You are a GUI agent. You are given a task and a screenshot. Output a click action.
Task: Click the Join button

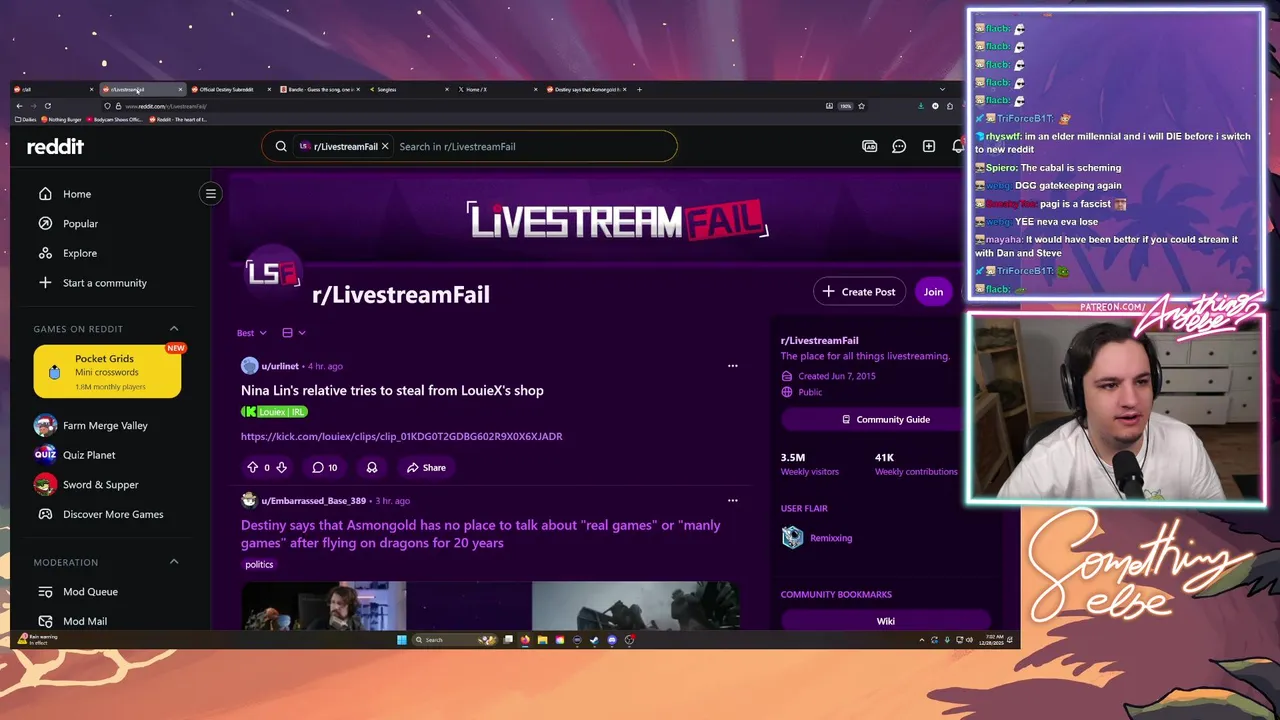coord(933,292)
